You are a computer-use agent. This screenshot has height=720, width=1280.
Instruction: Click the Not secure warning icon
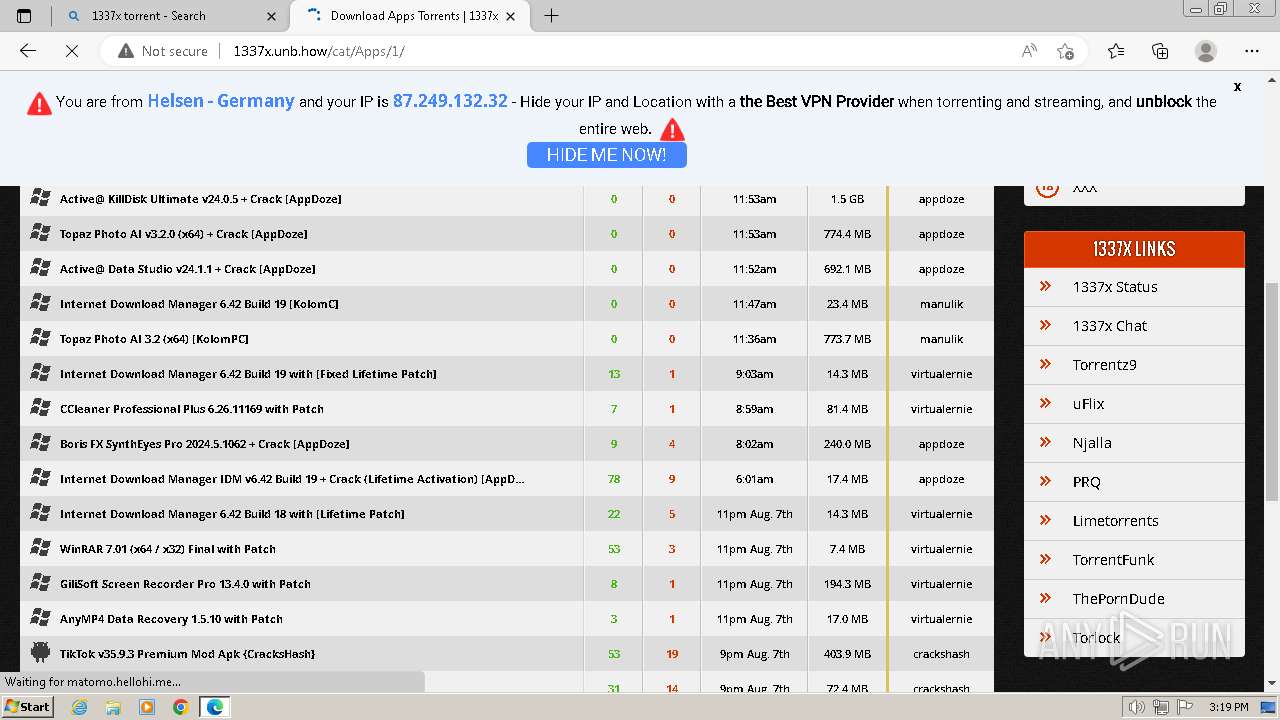click(126, 51)
